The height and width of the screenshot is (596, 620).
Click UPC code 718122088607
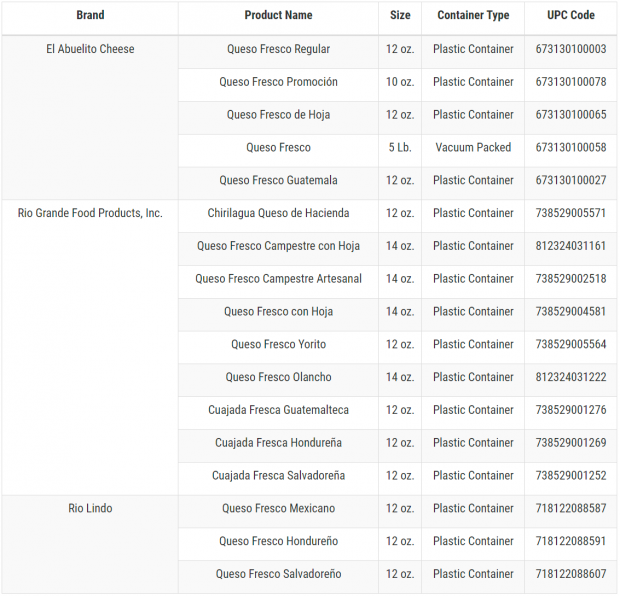(571, 574)
